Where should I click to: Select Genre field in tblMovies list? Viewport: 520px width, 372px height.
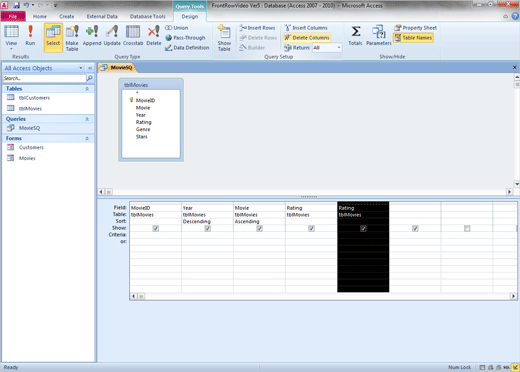(143, 129)
